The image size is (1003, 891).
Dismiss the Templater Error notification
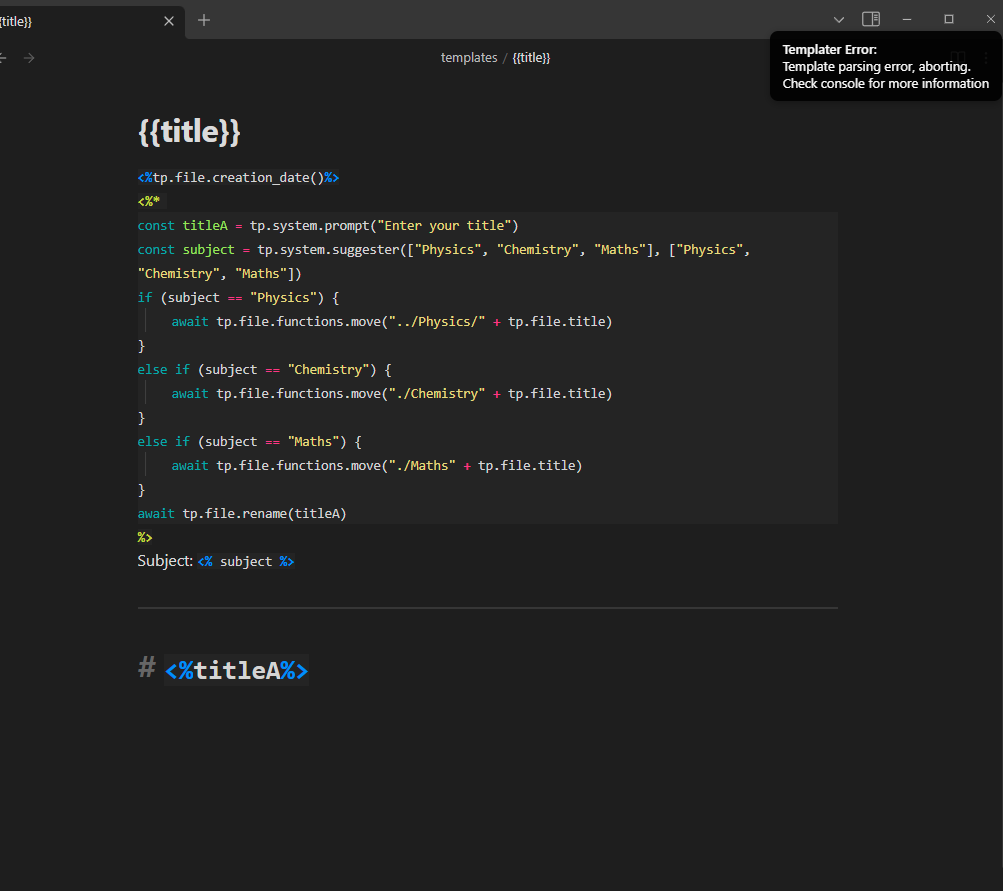[x=884, y=66]
